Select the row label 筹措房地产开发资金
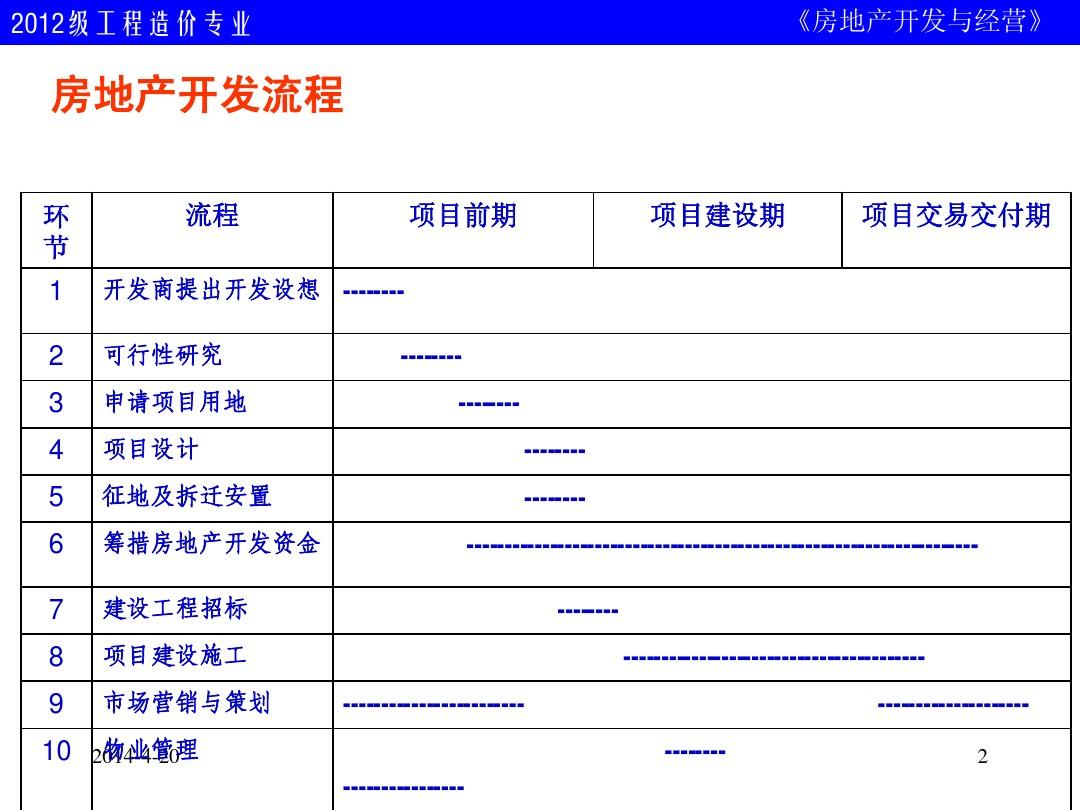This screenshot has height=810, width=1080. (x=211, y=543)
